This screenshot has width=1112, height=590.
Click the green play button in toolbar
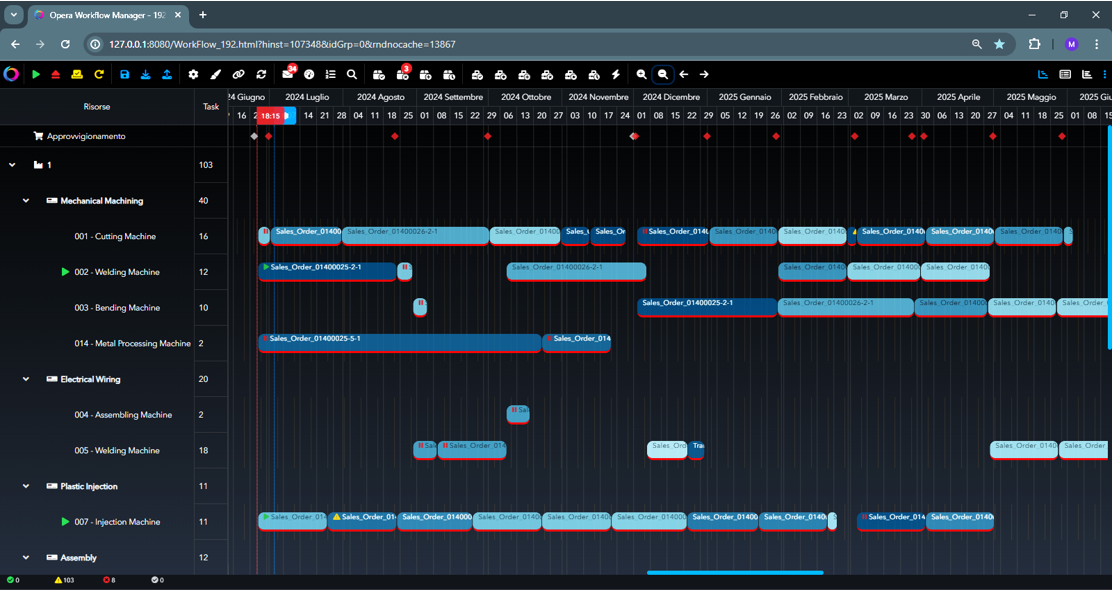pos(36,75)
